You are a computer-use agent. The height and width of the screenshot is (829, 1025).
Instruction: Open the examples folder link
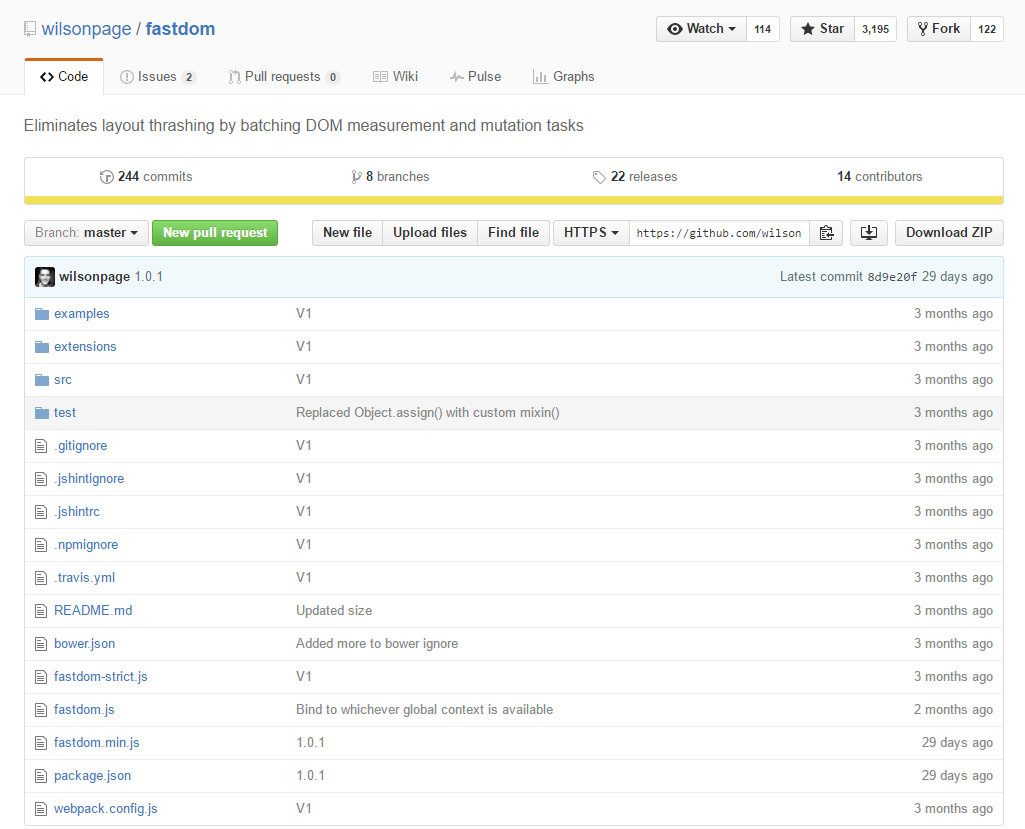(82, 314)
